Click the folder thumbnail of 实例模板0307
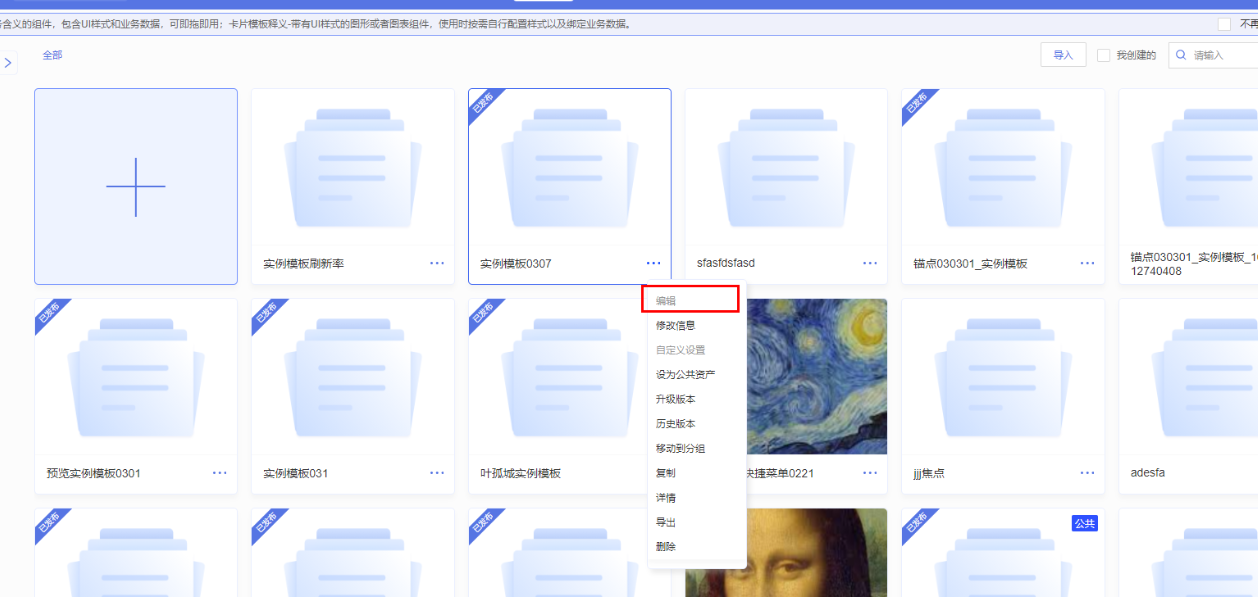 [570, 168]
